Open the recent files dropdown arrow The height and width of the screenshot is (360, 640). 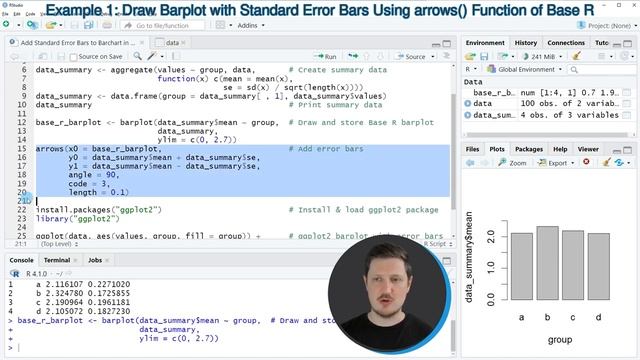pyautogui.click(x=61, y=25)
